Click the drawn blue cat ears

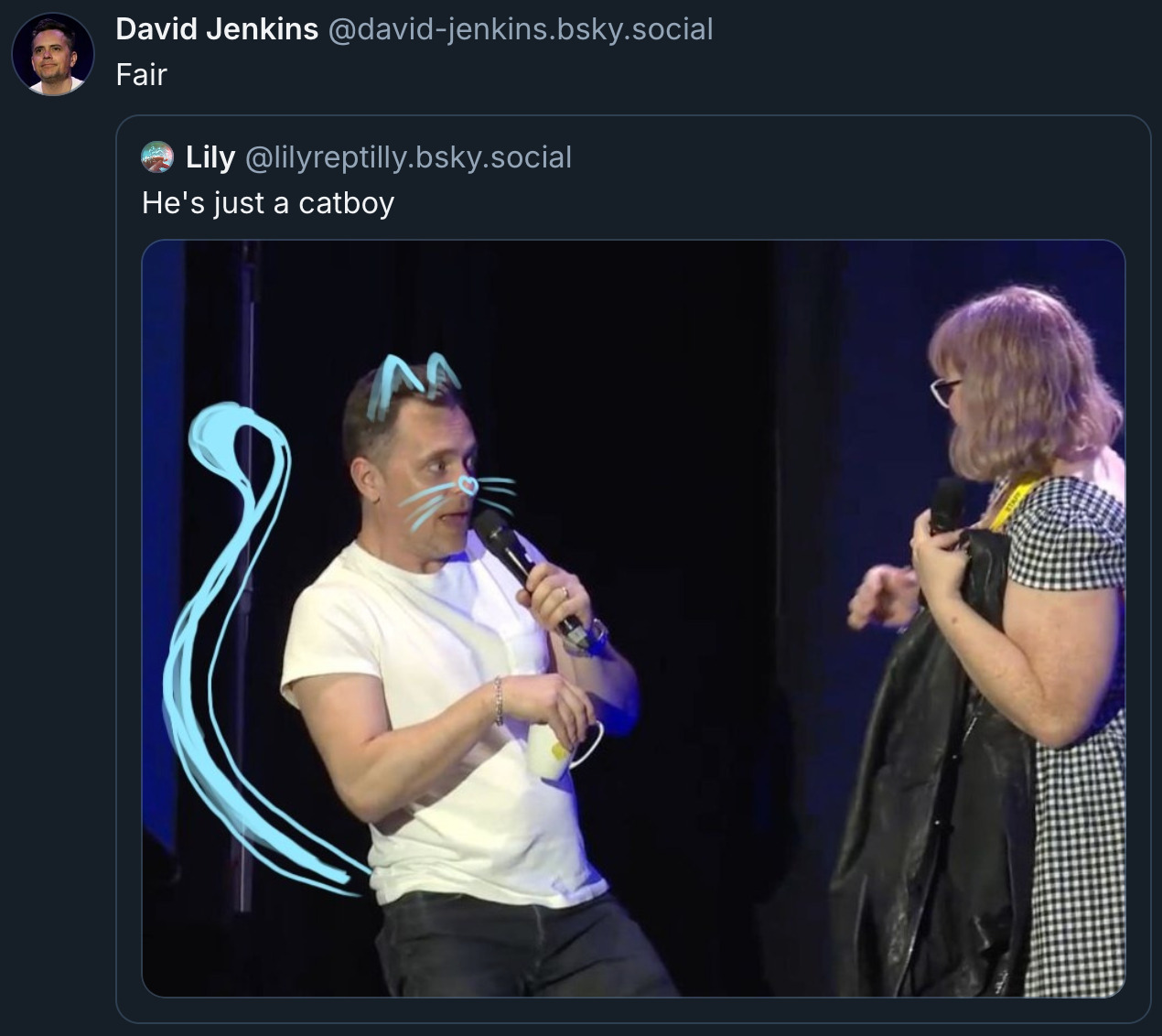[x=412, y=380]
